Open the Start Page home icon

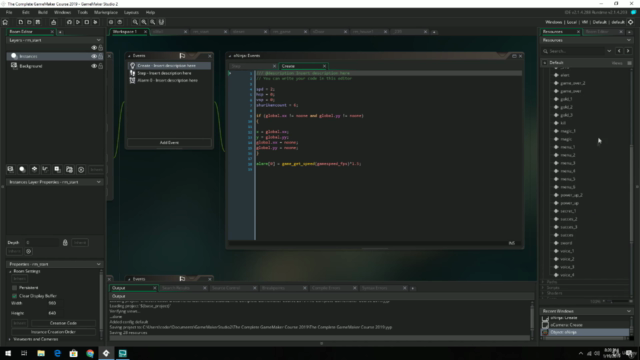click(5, 22)
